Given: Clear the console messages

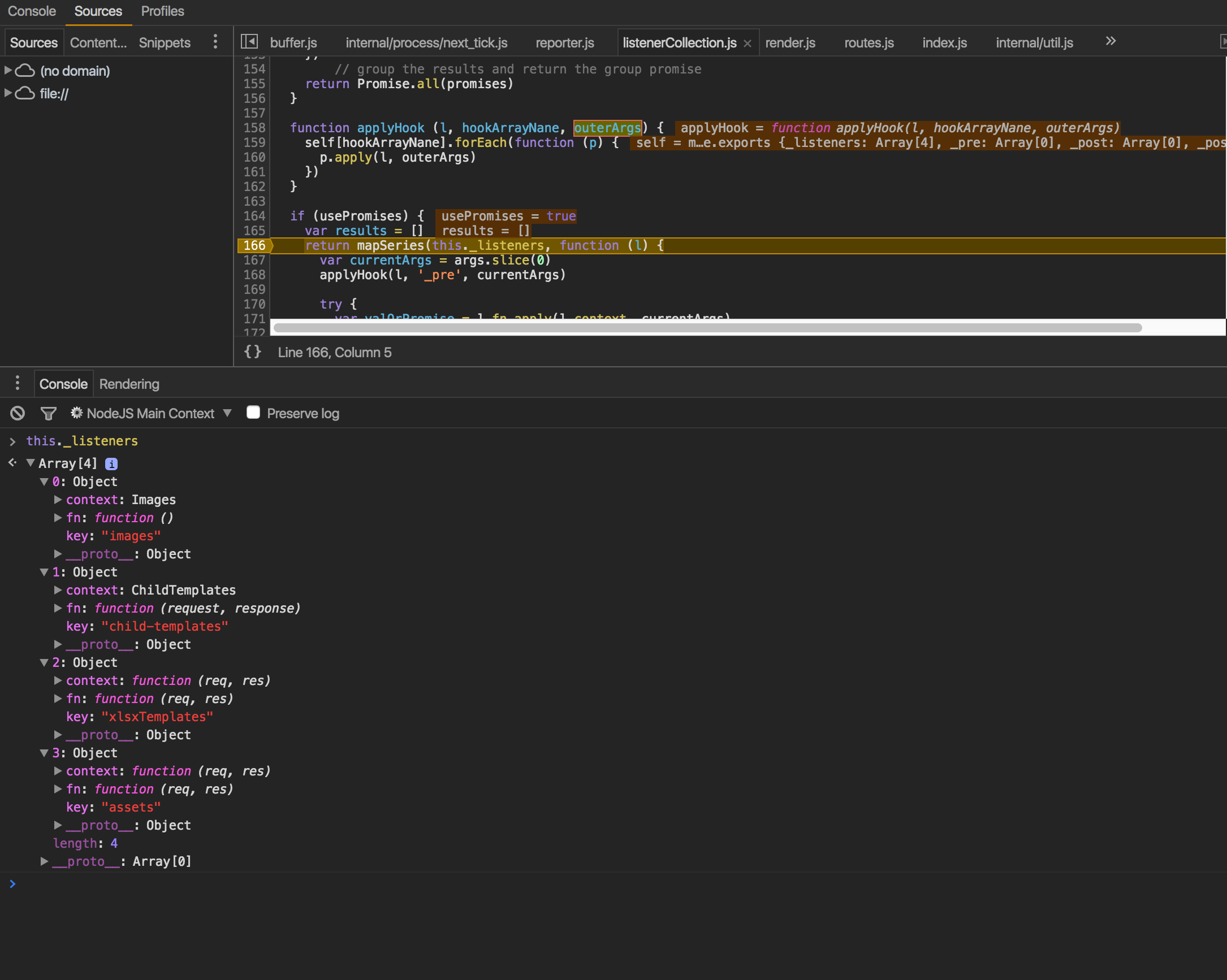Looking at the screenshot, I should pos(16,413).
